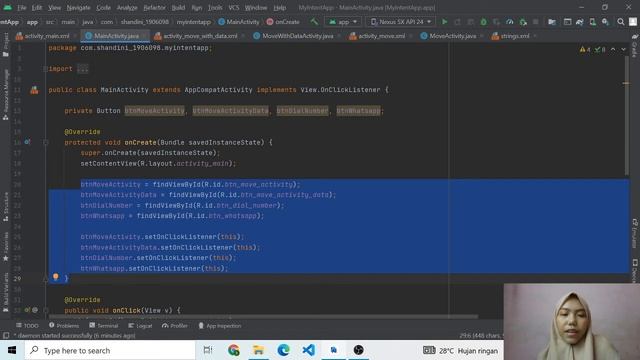
Task: Open the Refactor menu
Action: [x=154, y=8]
